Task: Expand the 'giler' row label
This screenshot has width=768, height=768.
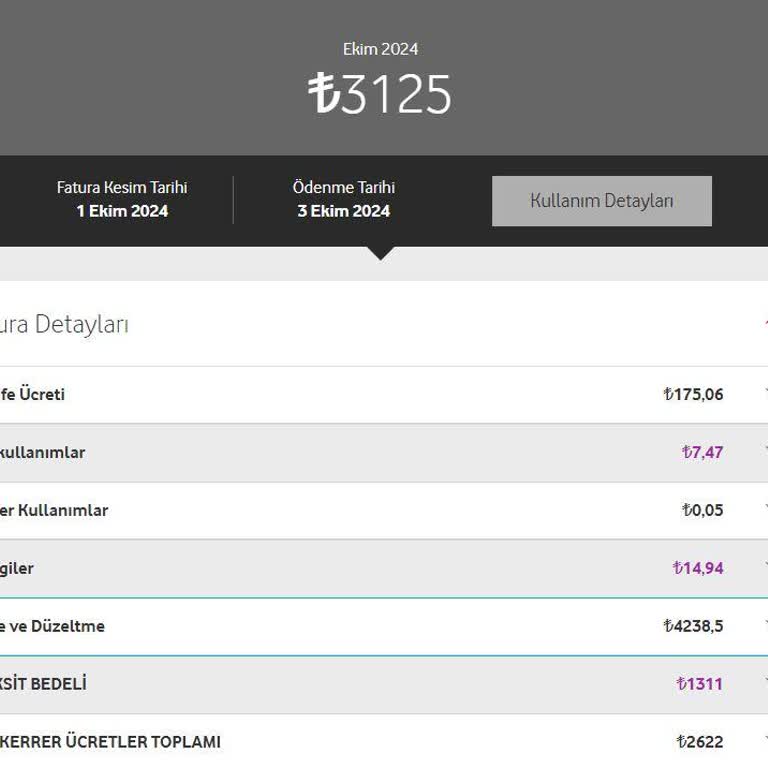Action: pyautogui.click(x=17, y=568)
